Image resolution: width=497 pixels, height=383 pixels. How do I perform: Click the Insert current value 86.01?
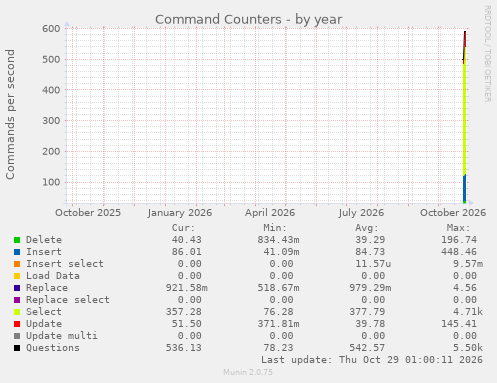click(187, 252)
